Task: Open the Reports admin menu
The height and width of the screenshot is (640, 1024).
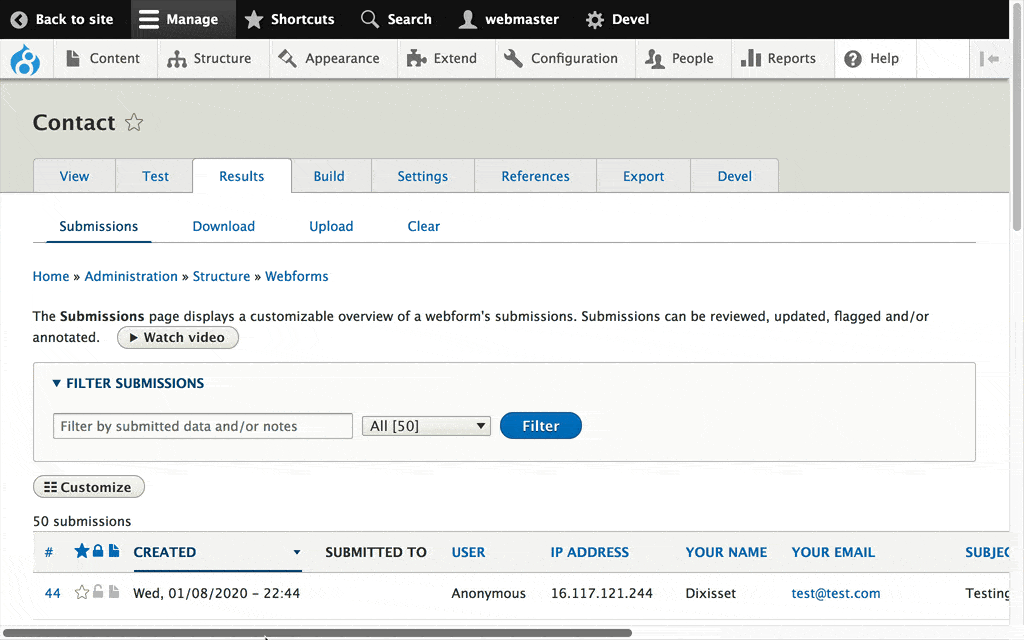Action: pyautogui.click(x=778, y=59)
